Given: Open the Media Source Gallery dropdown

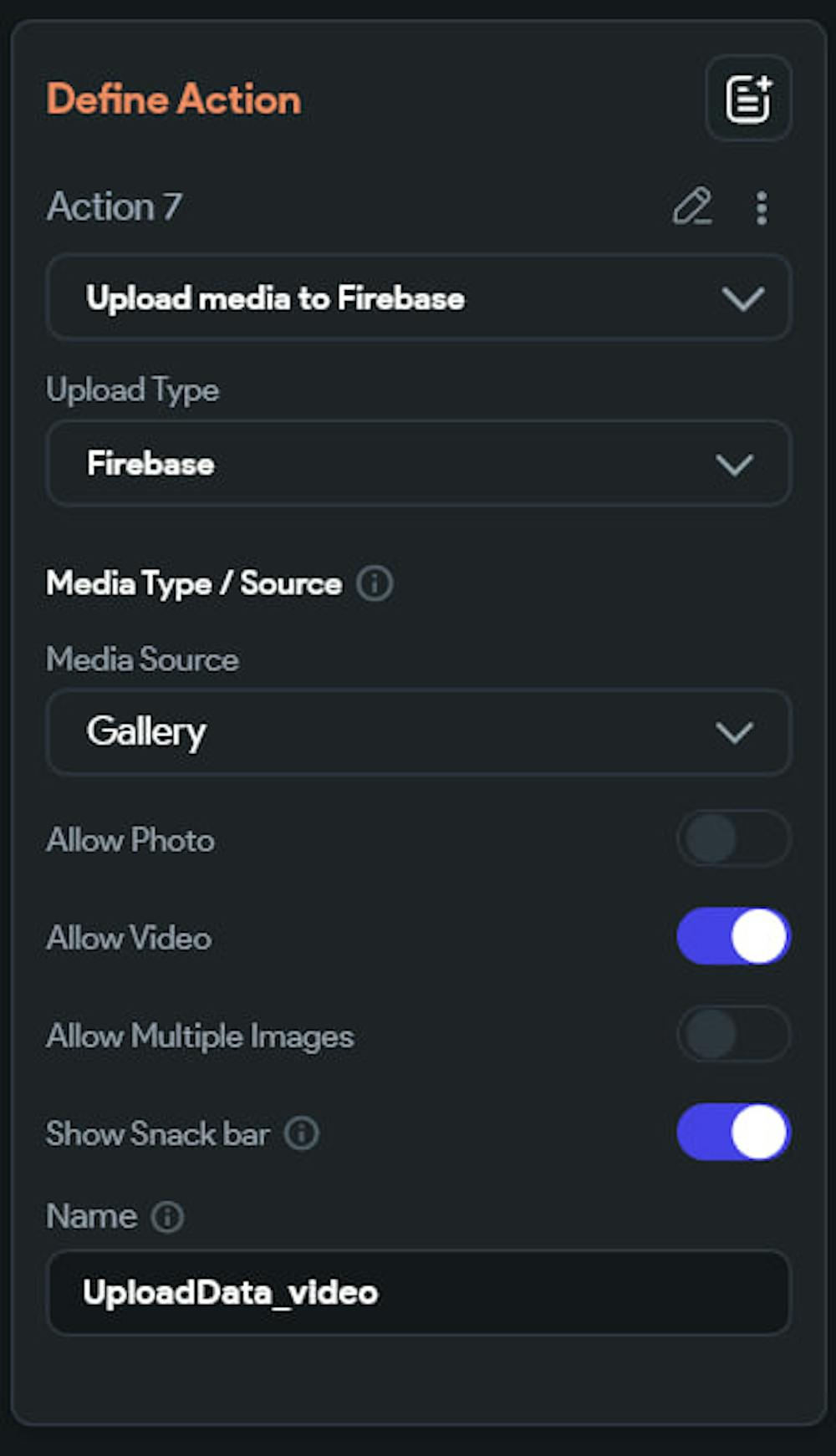Looking at the screenshot, I should [x=418, y=732].
